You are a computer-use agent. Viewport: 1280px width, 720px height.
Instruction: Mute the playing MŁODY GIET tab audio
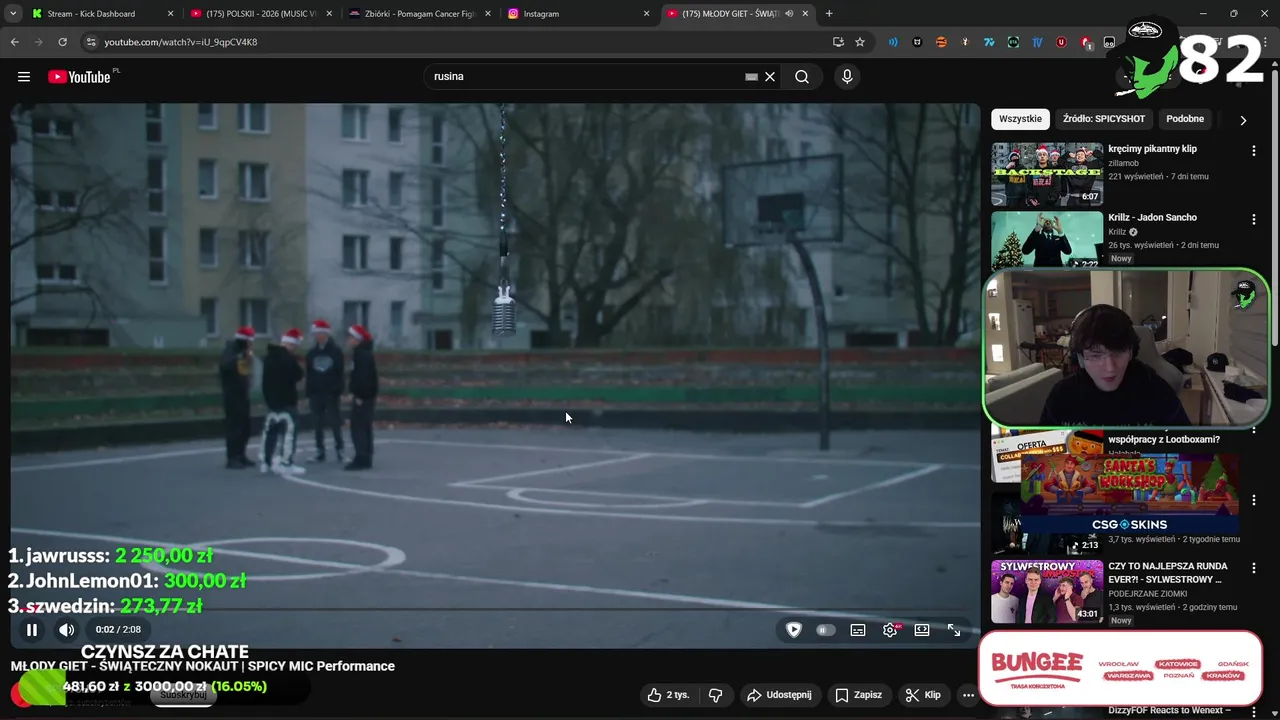789,14
